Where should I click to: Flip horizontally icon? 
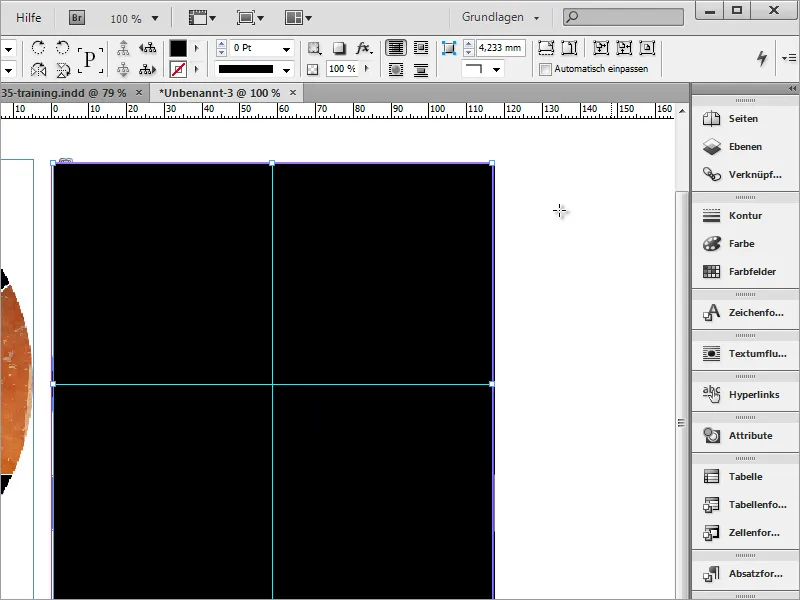click(38, 69)
